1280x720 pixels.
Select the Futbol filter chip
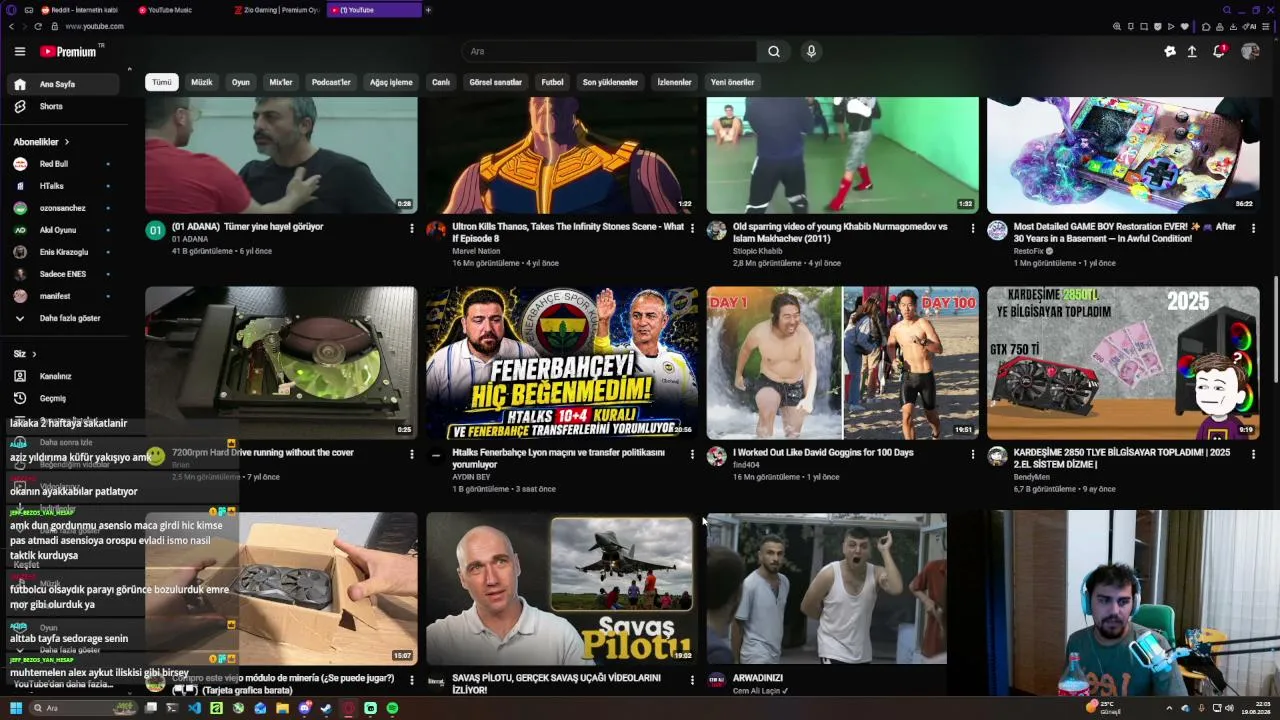[x=553, y=82]
